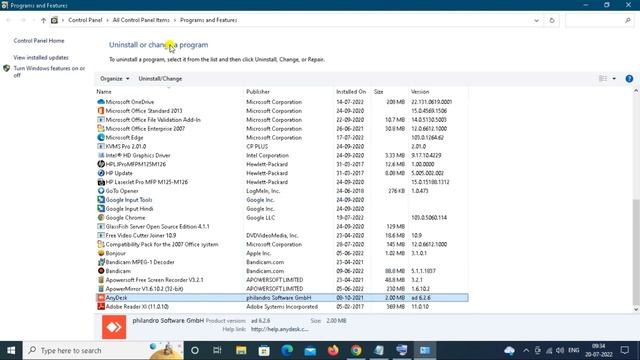The image size is (640, 360).
Task: Select Apowersoft Free Screen Recorder V3.2.1
Action: pos(282,280)
